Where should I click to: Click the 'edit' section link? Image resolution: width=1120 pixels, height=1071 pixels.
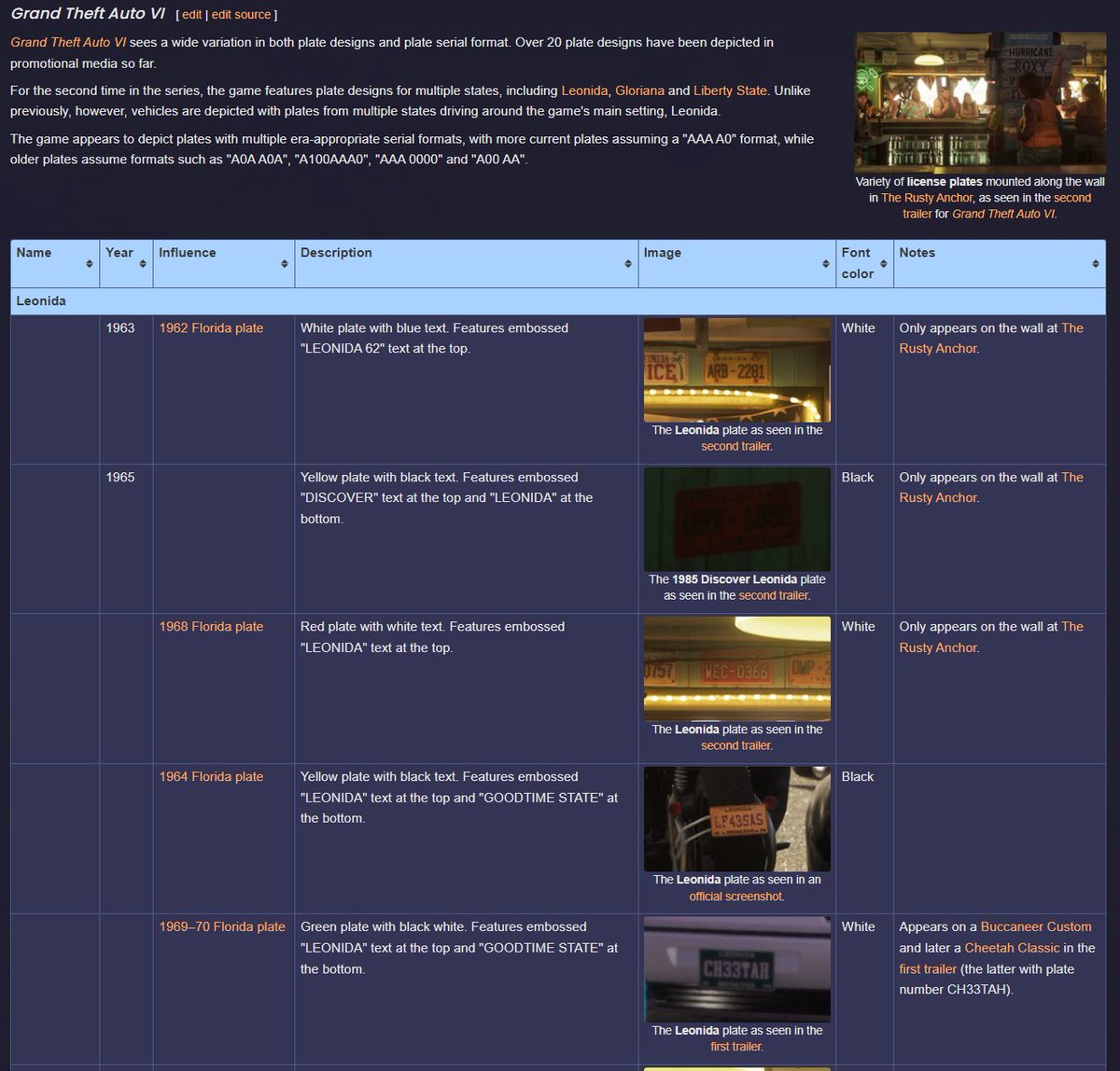pos(191,15)
